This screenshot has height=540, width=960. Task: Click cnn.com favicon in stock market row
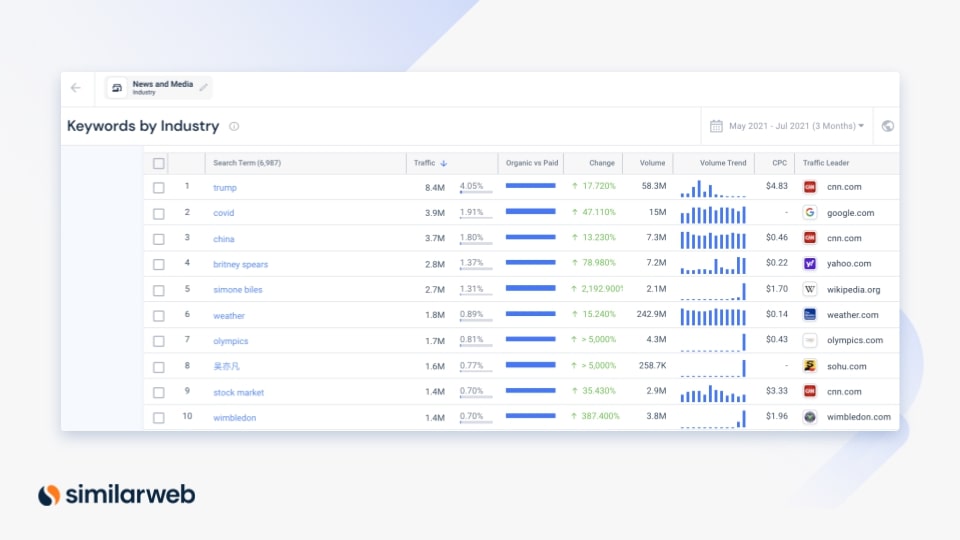(x=809, y=391)
